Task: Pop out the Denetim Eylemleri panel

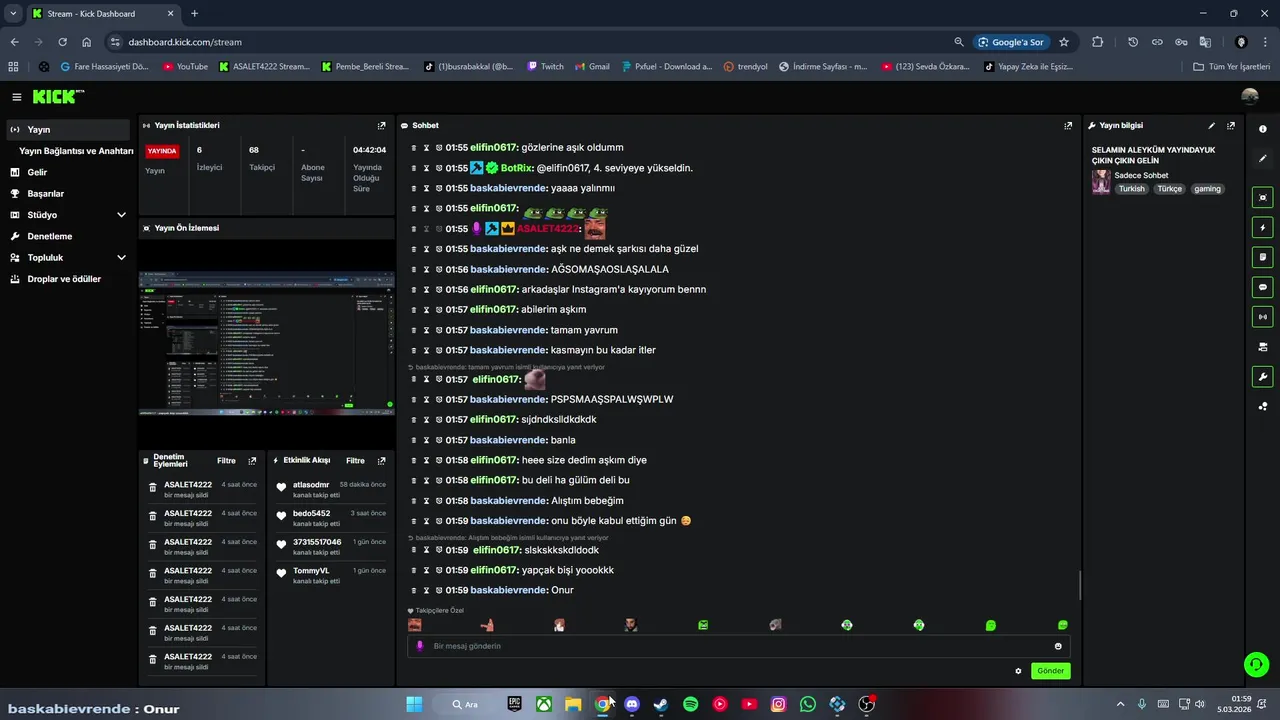Action: click(x=252, y=461)
